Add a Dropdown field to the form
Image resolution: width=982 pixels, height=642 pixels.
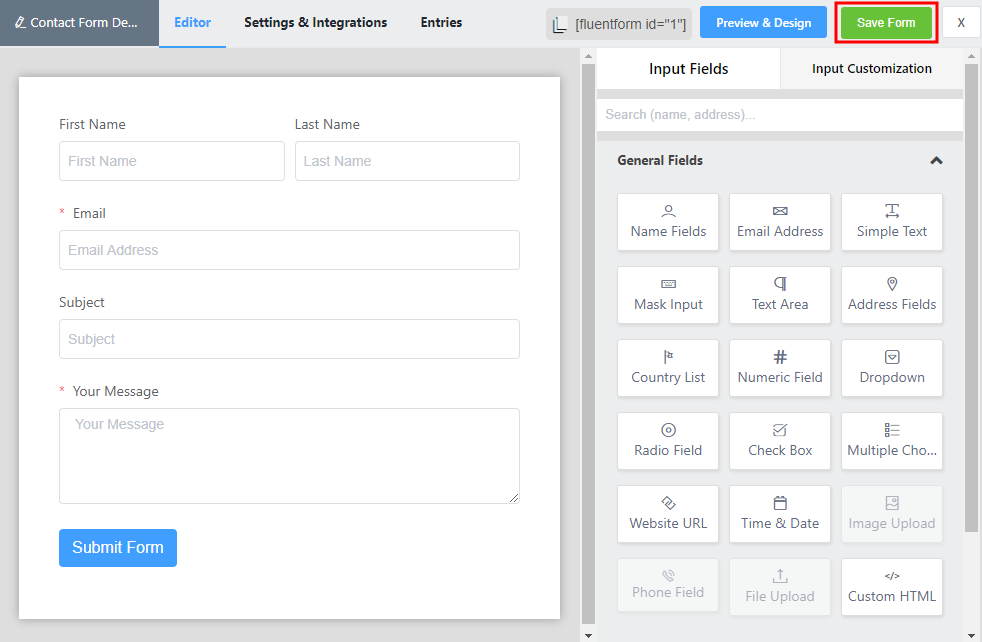tap(890, 368)
